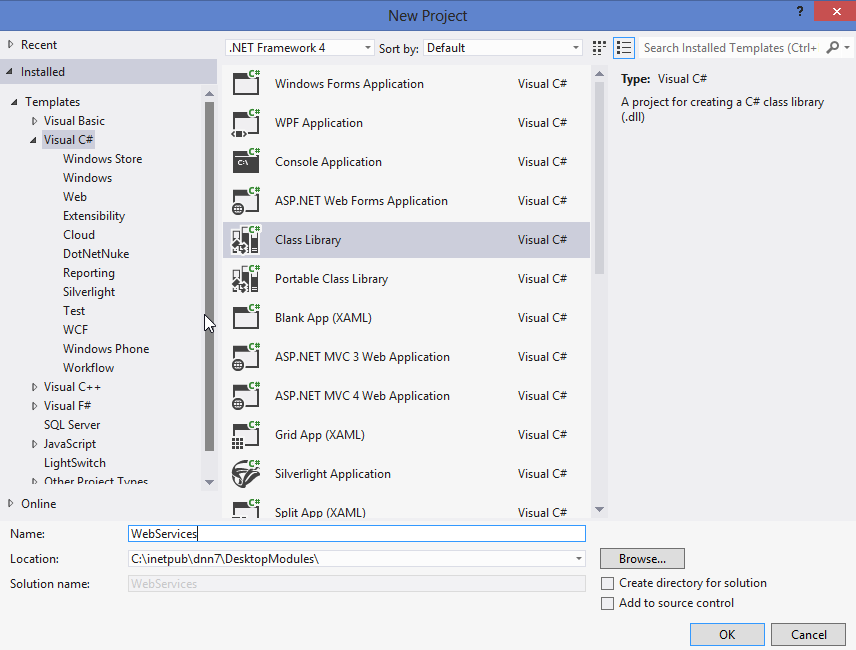
Task: Select the WCF template category
Action: [75, 330]
